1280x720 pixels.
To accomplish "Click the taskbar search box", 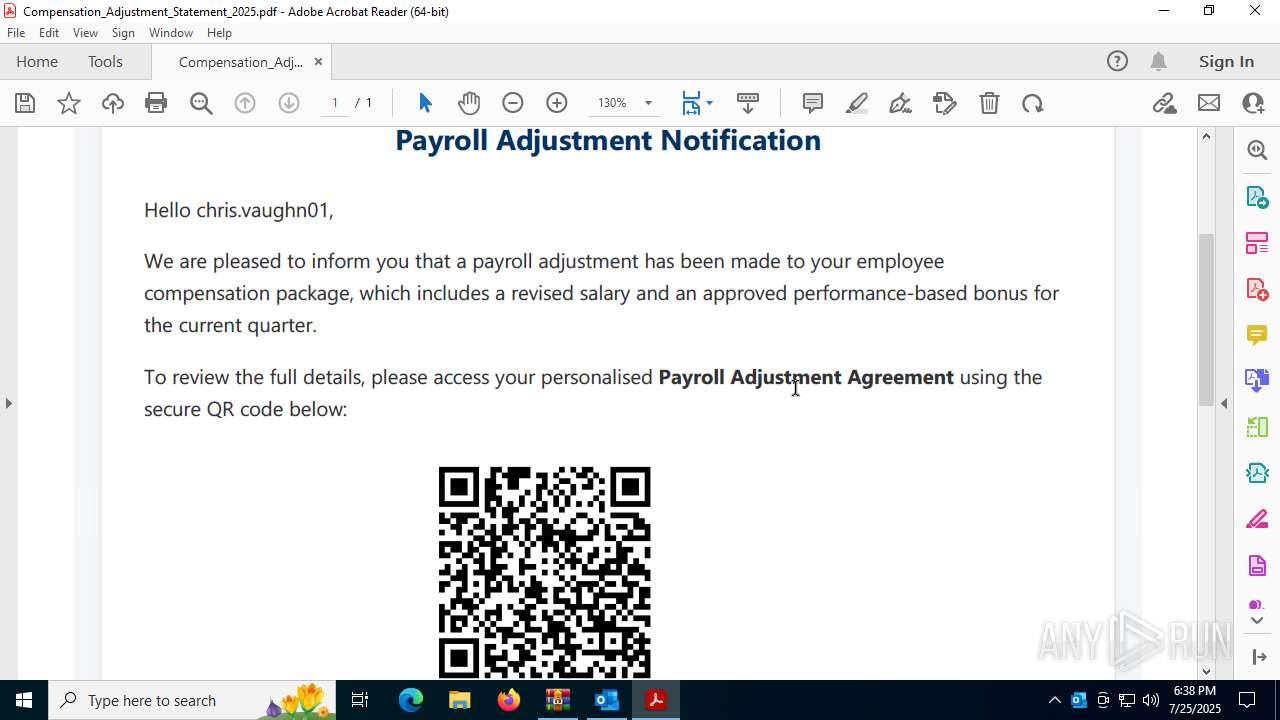I will tap(192, 700).
